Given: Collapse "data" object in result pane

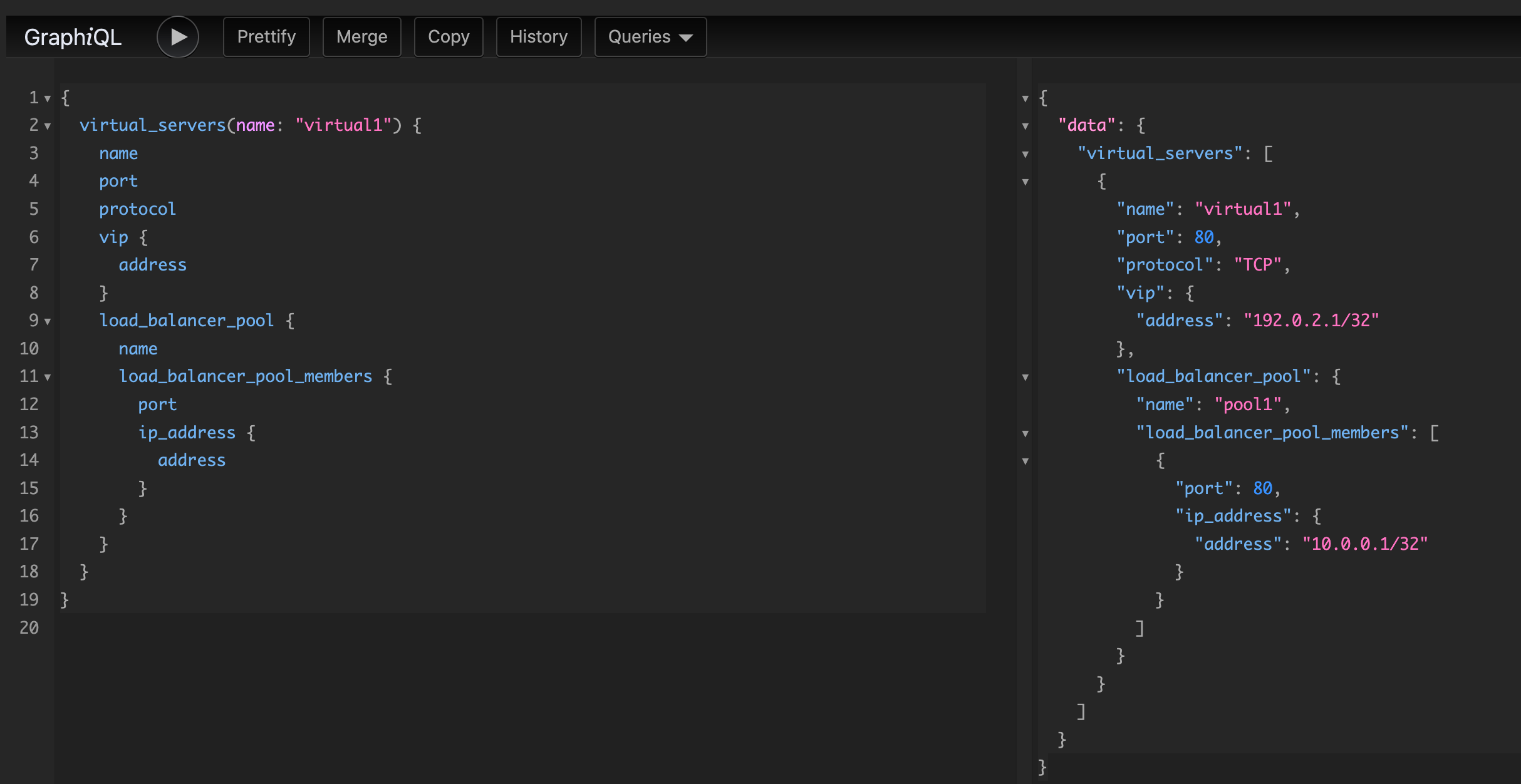Looking at the screenshot, I should 1025,126.
